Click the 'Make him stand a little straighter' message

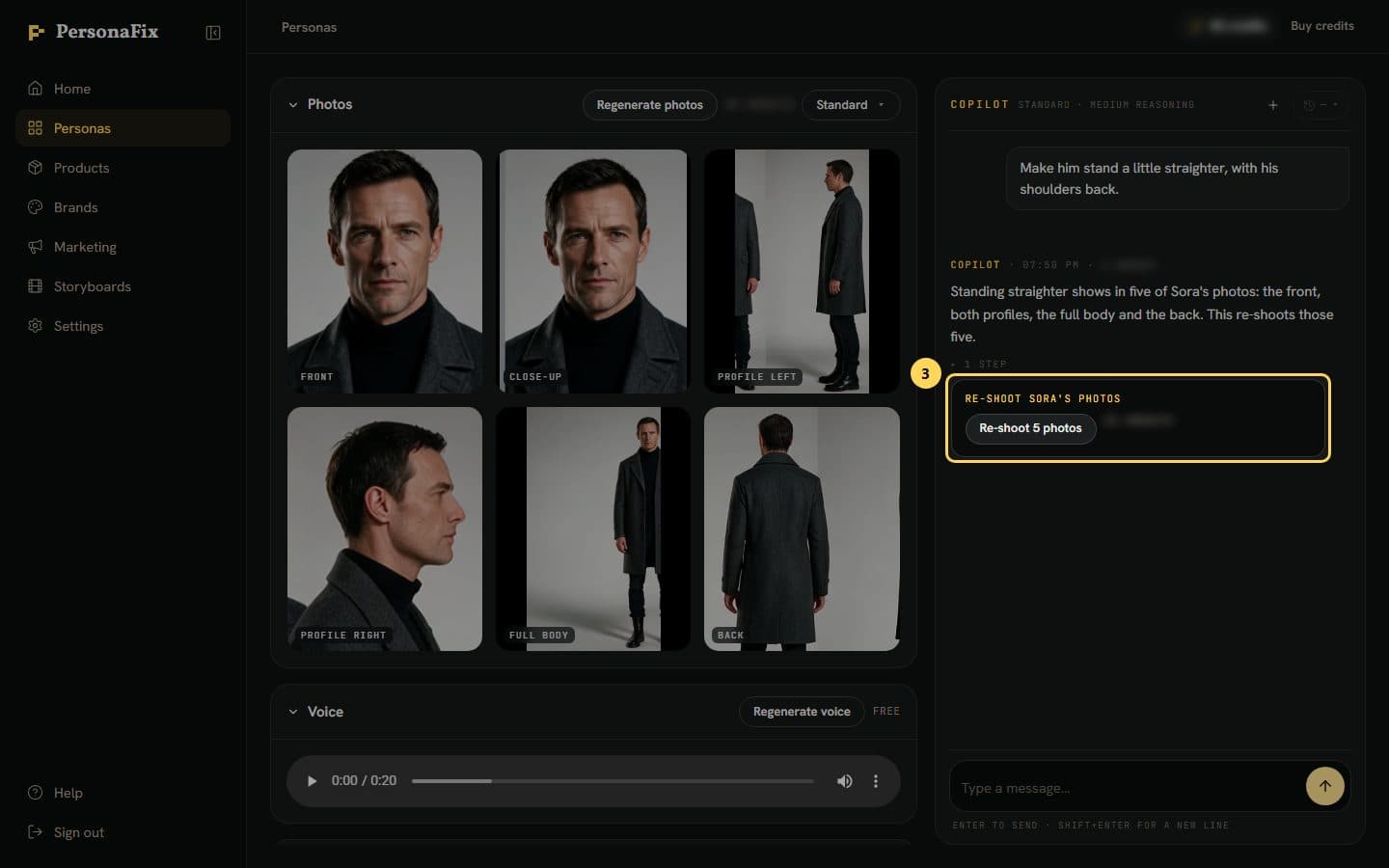coord(1177,178)
